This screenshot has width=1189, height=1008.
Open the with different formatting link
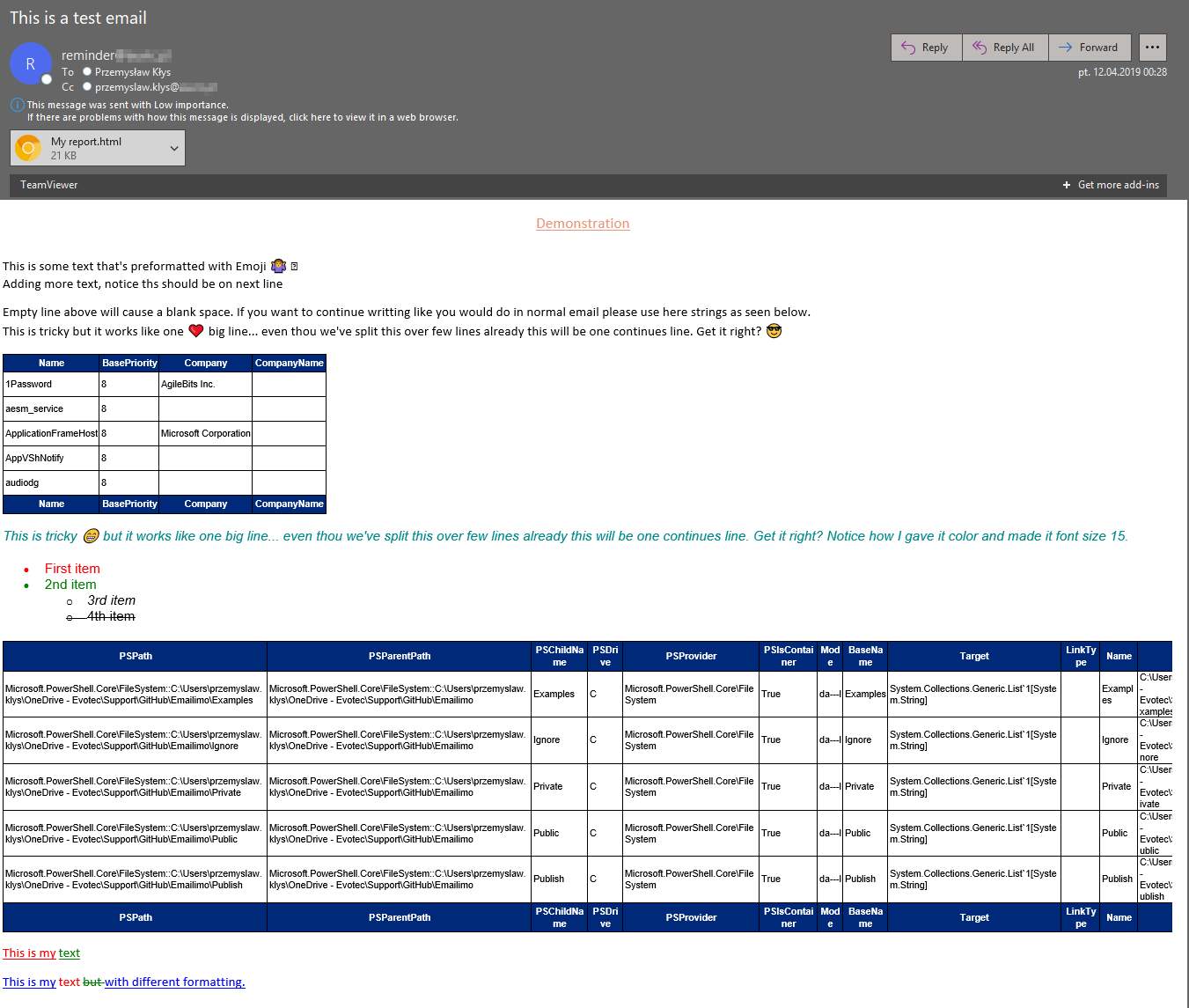174,982
